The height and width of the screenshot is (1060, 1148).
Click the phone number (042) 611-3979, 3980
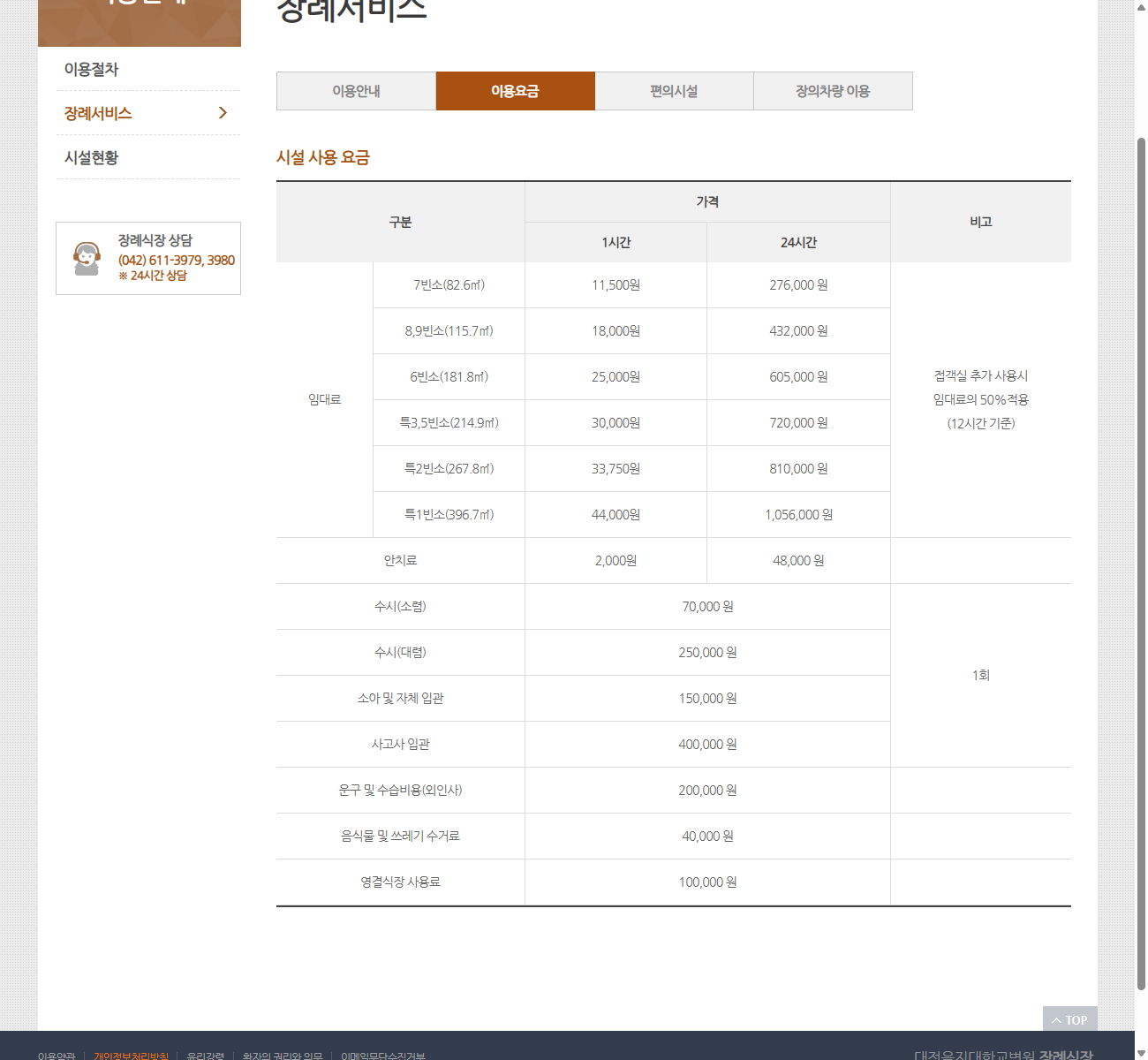coord(177,260)
